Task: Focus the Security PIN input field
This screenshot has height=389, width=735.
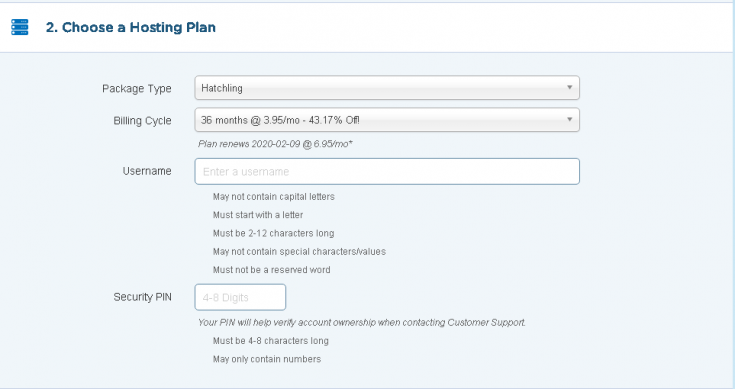Action: tap(240, 297)
